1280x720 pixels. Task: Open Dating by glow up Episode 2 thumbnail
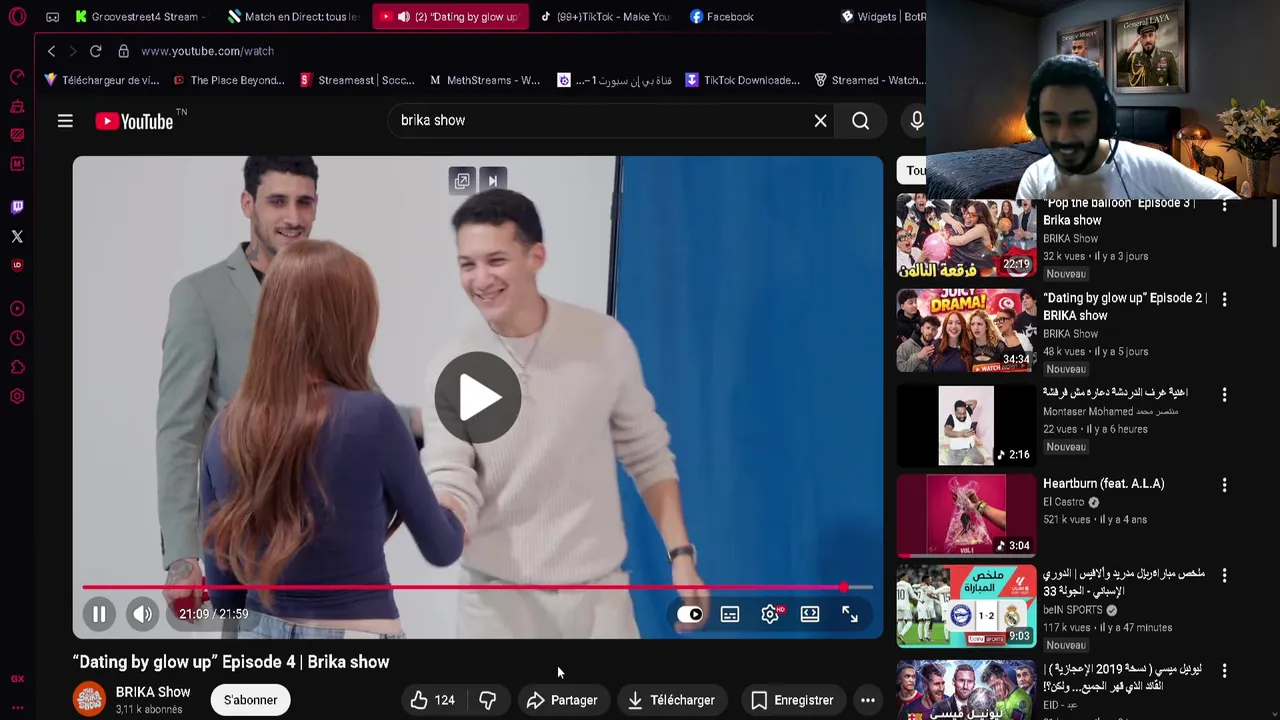tap(966, 331)
